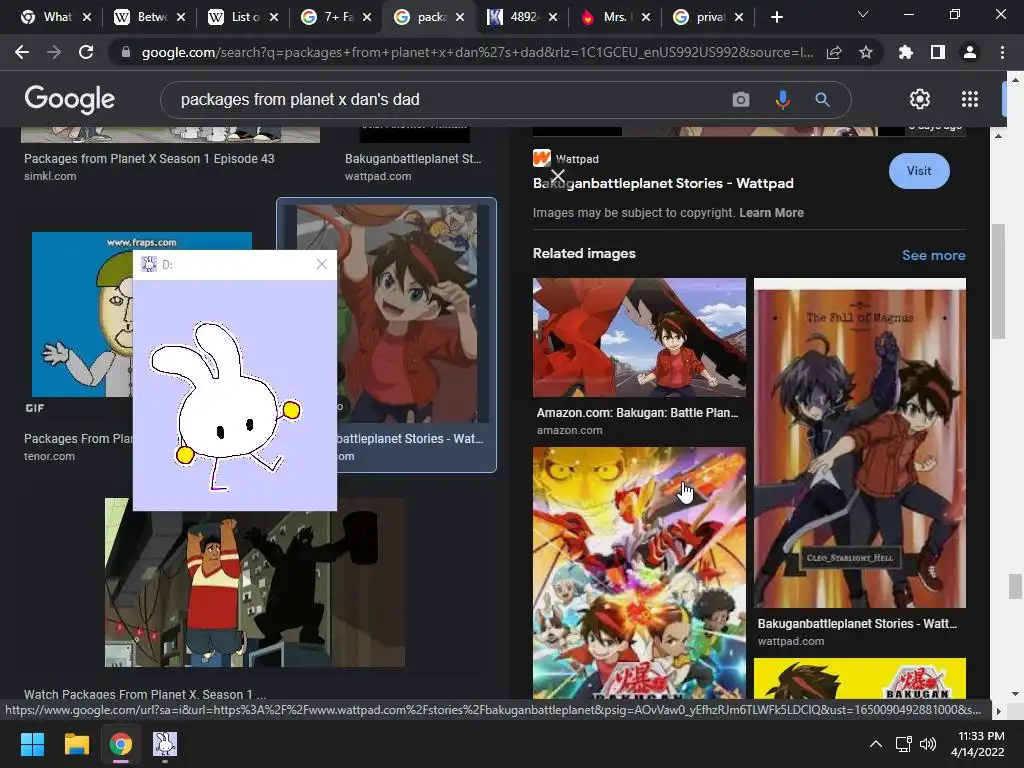This screenshot has height=768, width=1024.
Task: Open The Fall of Magnus related image
Action: coord(859,443)
